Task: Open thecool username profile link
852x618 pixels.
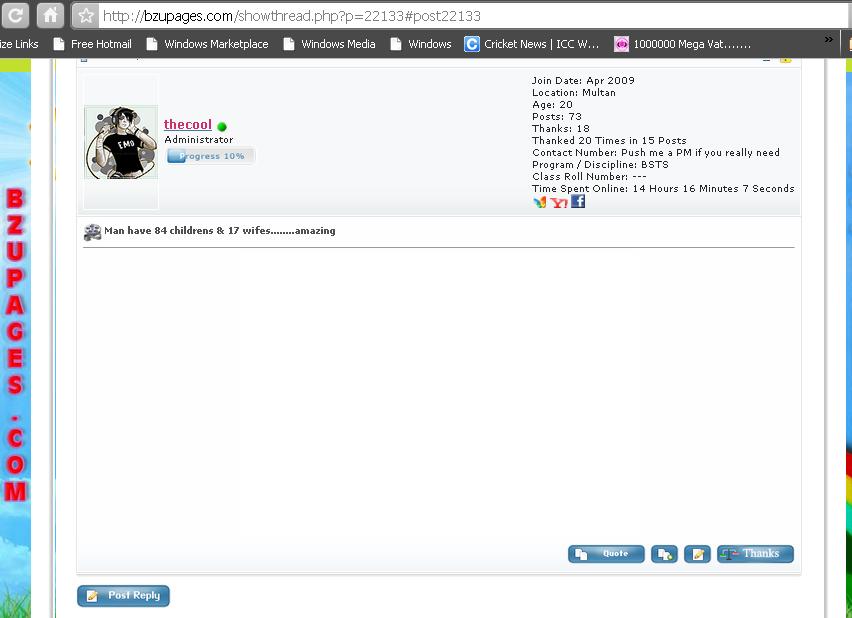Action: coord(188,125)
